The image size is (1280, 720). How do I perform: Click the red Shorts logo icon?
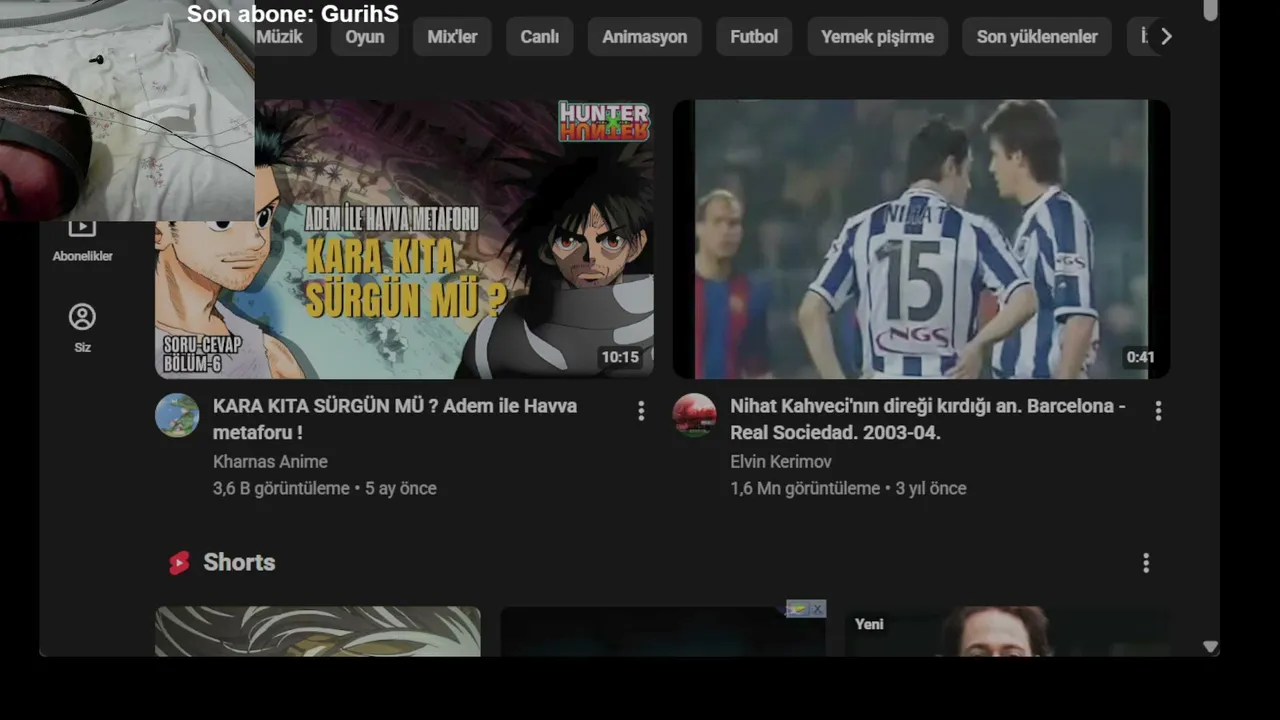click(x=179, y=563)
